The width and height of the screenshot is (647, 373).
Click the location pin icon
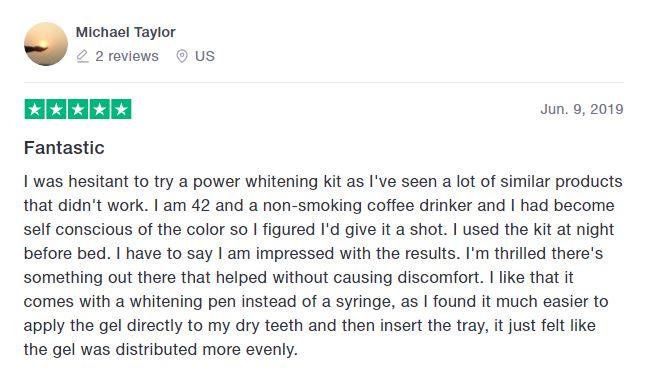click(x=182, y=56)
